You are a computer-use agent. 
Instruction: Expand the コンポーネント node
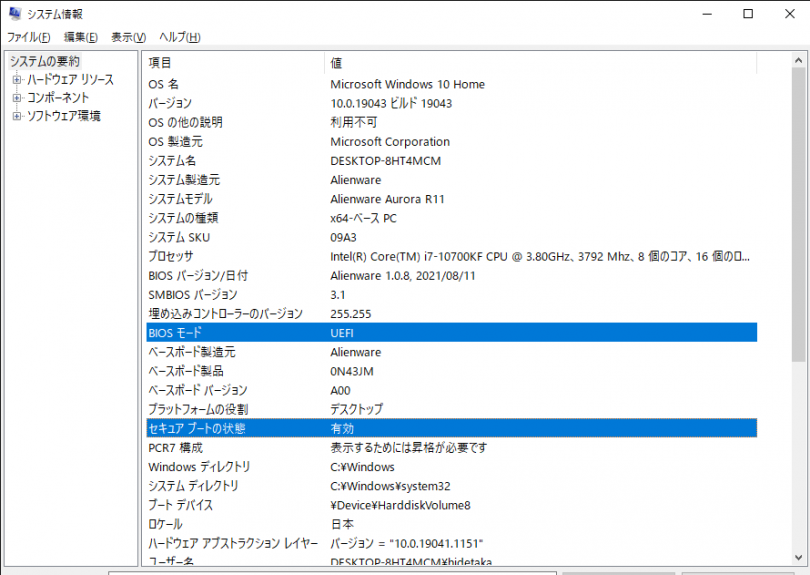[17, 98]
